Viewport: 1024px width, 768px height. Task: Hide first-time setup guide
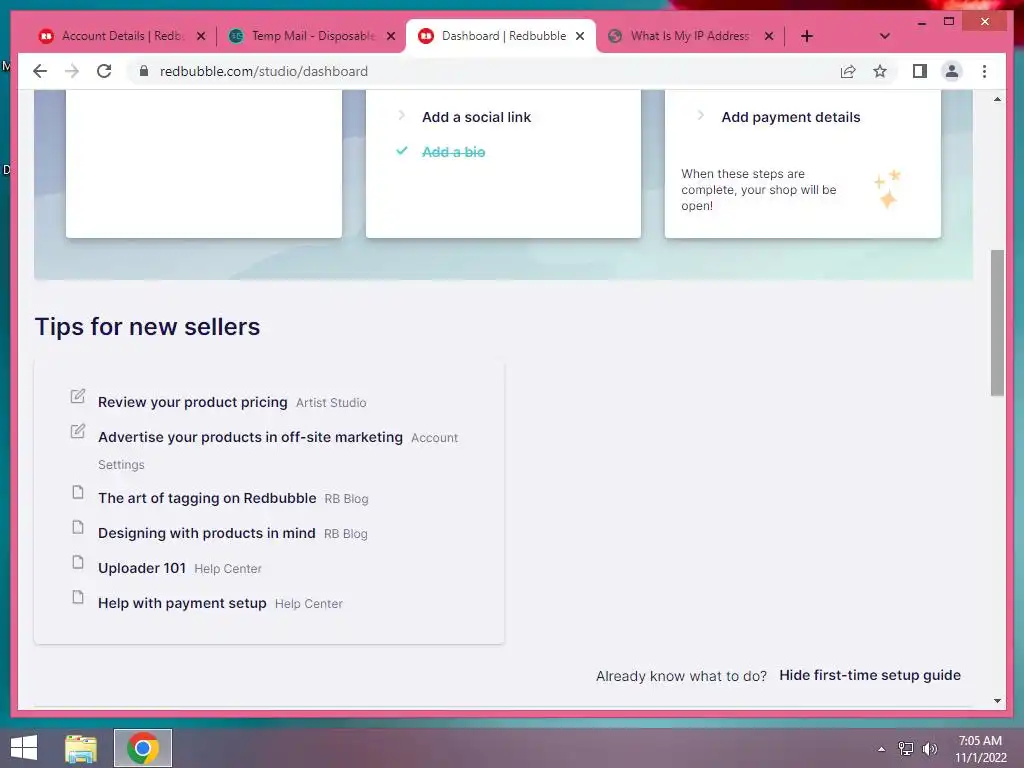870,675
